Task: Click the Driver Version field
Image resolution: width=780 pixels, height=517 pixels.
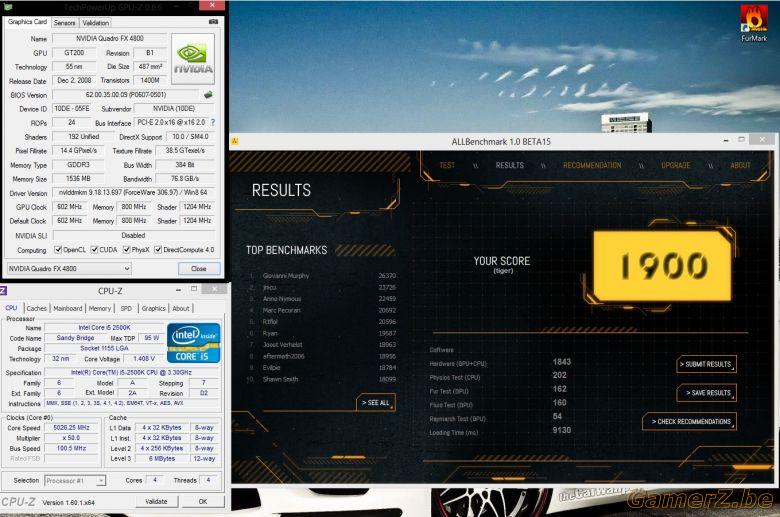Action: click(x=133, y=192)
